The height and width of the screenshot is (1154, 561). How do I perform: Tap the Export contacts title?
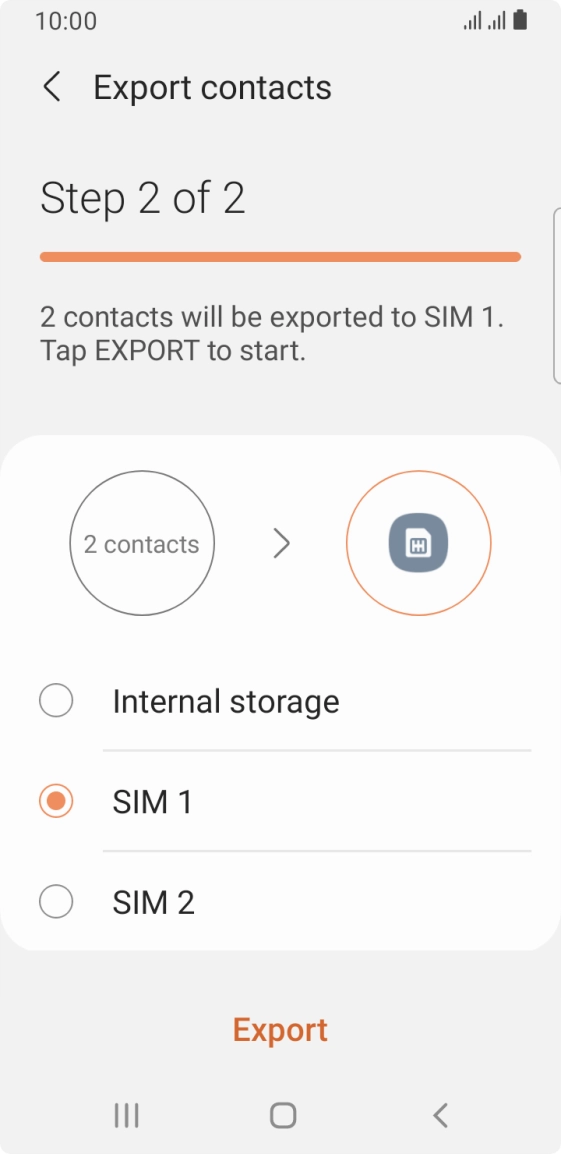[x=212, y=88]
